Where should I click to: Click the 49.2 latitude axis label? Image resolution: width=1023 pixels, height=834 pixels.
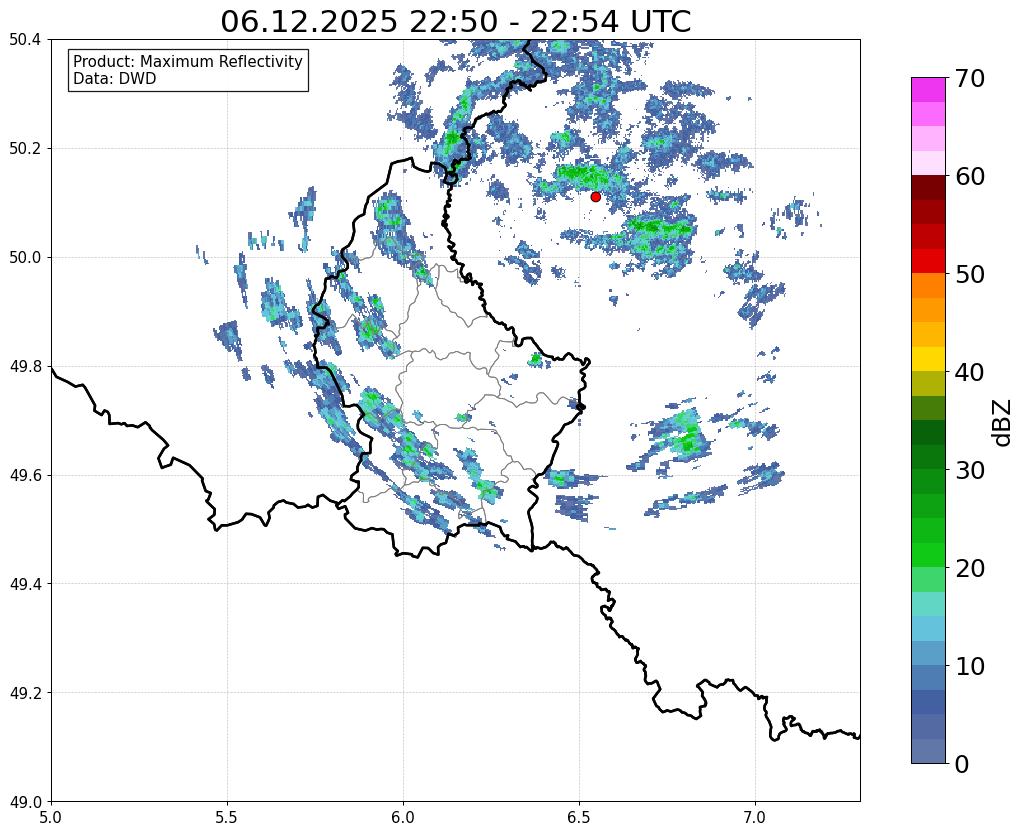(x=25, y=693)
